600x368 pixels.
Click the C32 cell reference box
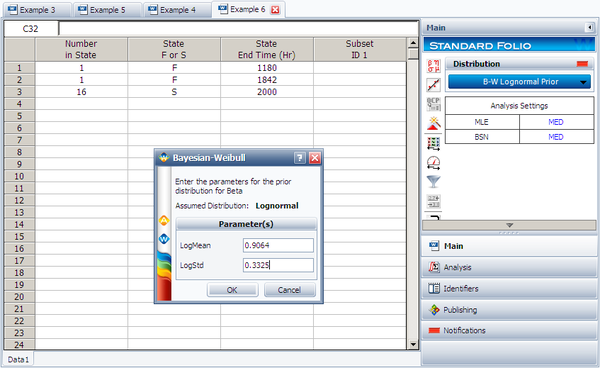[31, 29]
